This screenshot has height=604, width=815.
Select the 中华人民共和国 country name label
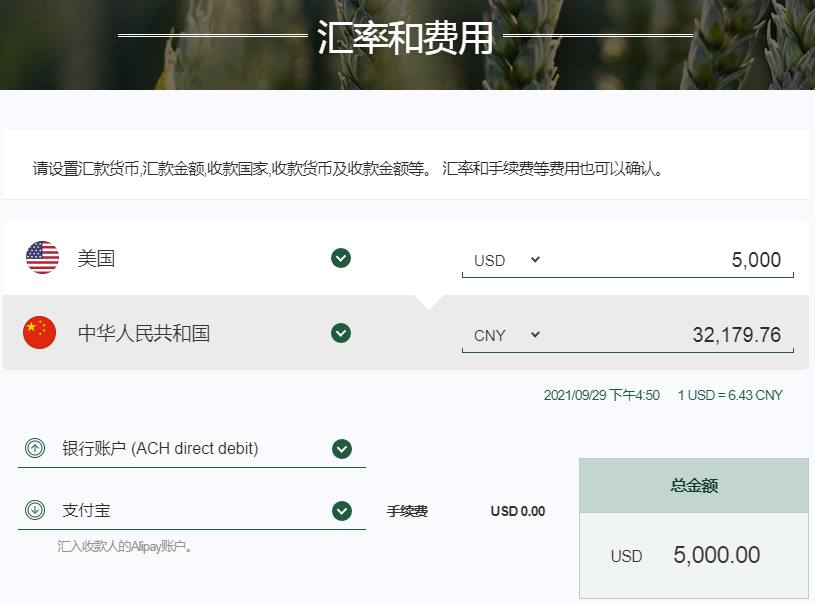coord(144,334)
